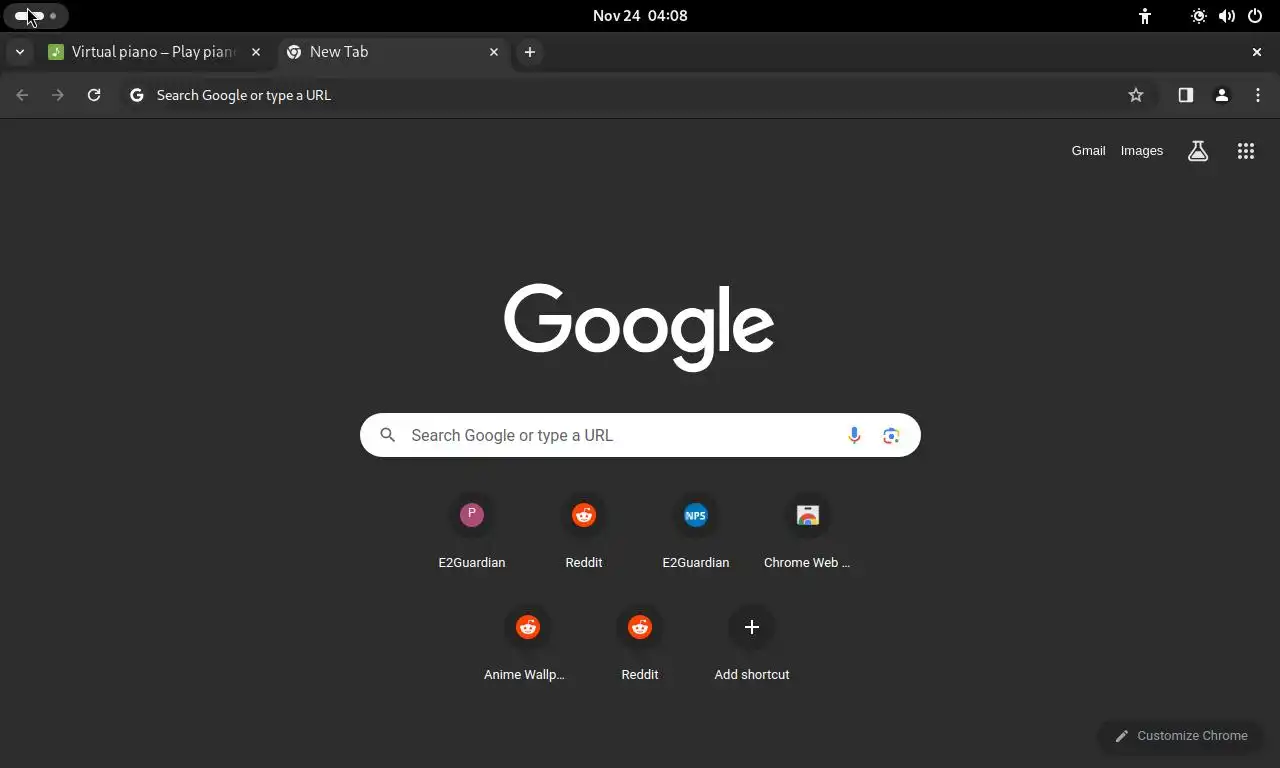This screenshot has height=768, width=1280.
Task: Select the New Tab tab
Action: tap(393, 52)
